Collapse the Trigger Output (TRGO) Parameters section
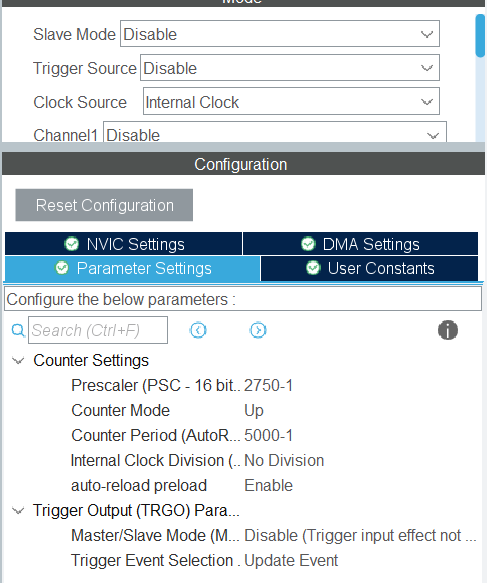 pyautogui.click(x=18, y=510)
